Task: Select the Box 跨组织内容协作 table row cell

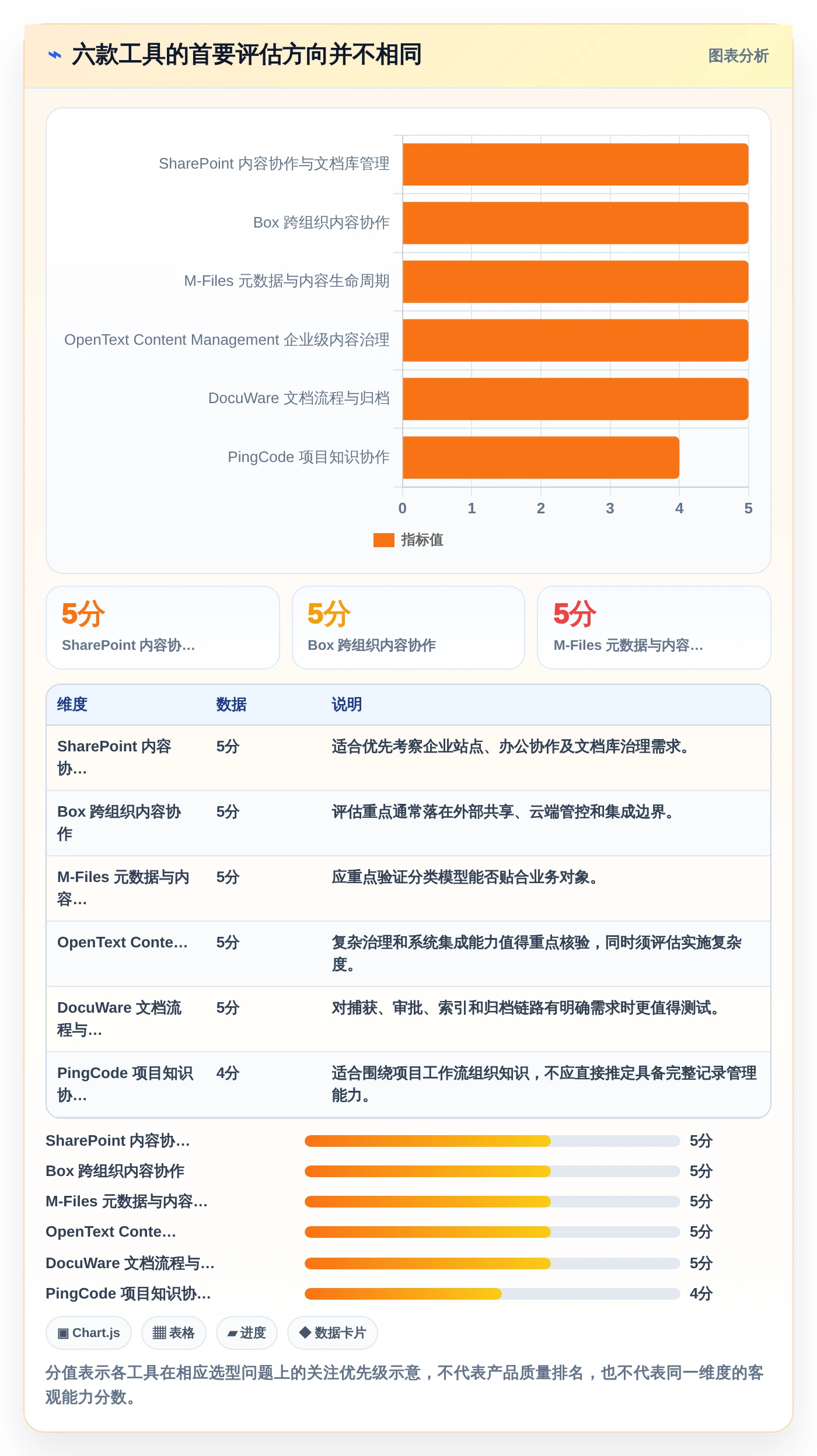Action: 125,823
